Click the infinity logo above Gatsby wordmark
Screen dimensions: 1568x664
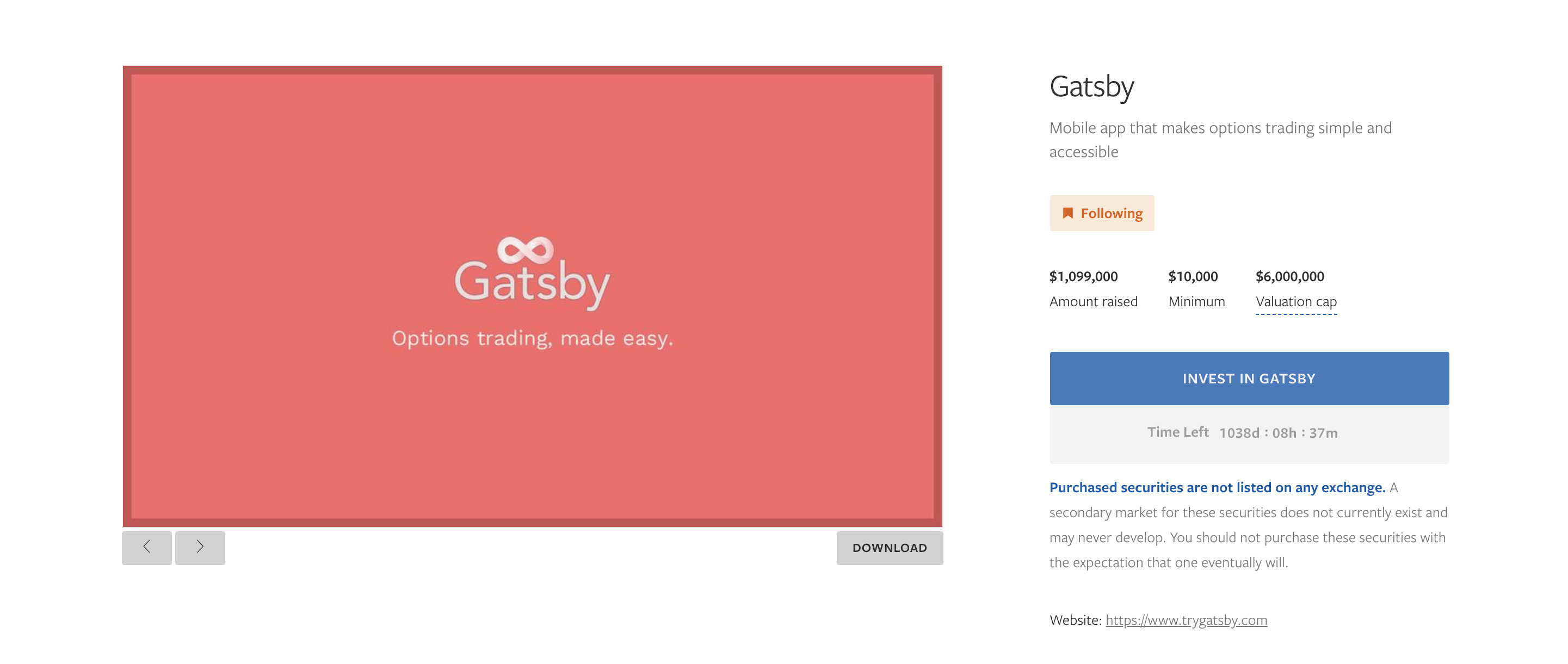[x=526, y=250]
